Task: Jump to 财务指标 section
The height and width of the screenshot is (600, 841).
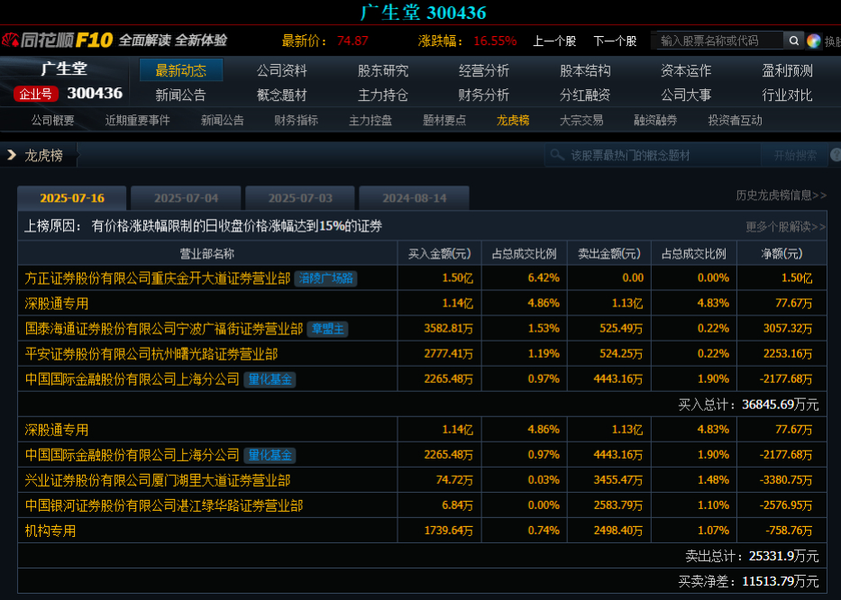Action: [x=296, y=121]
